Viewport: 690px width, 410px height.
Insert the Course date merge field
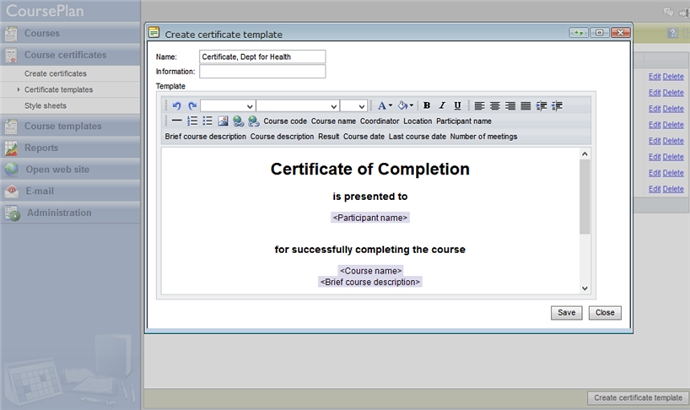364,136
